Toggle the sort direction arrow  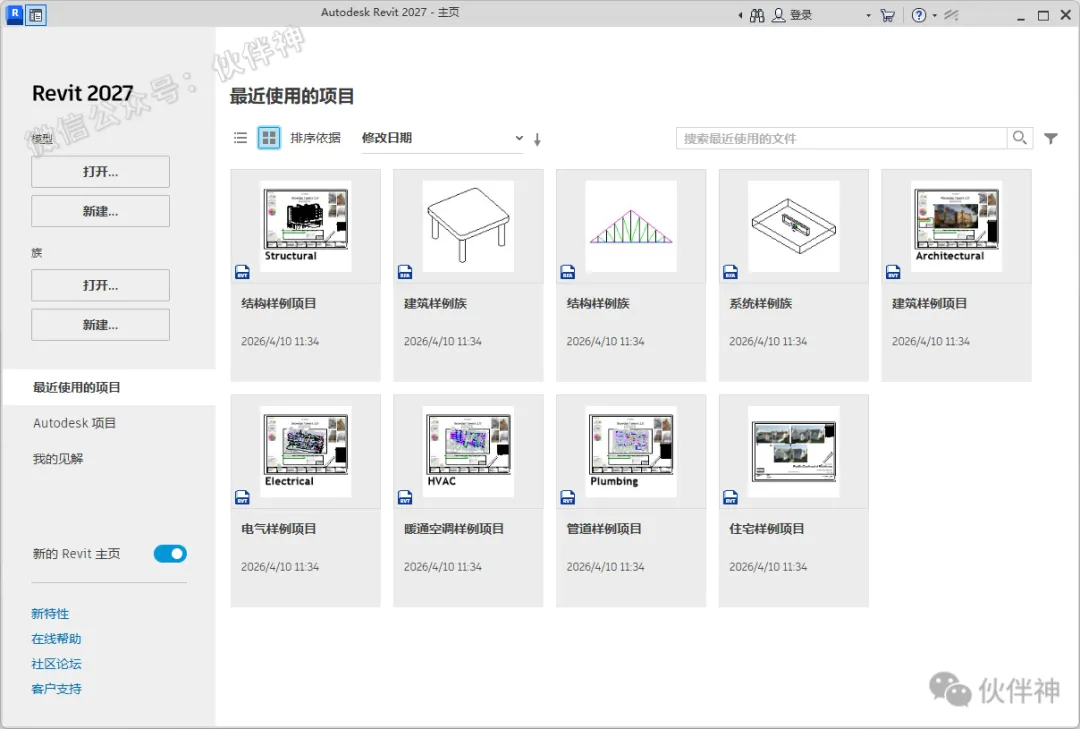537,139
